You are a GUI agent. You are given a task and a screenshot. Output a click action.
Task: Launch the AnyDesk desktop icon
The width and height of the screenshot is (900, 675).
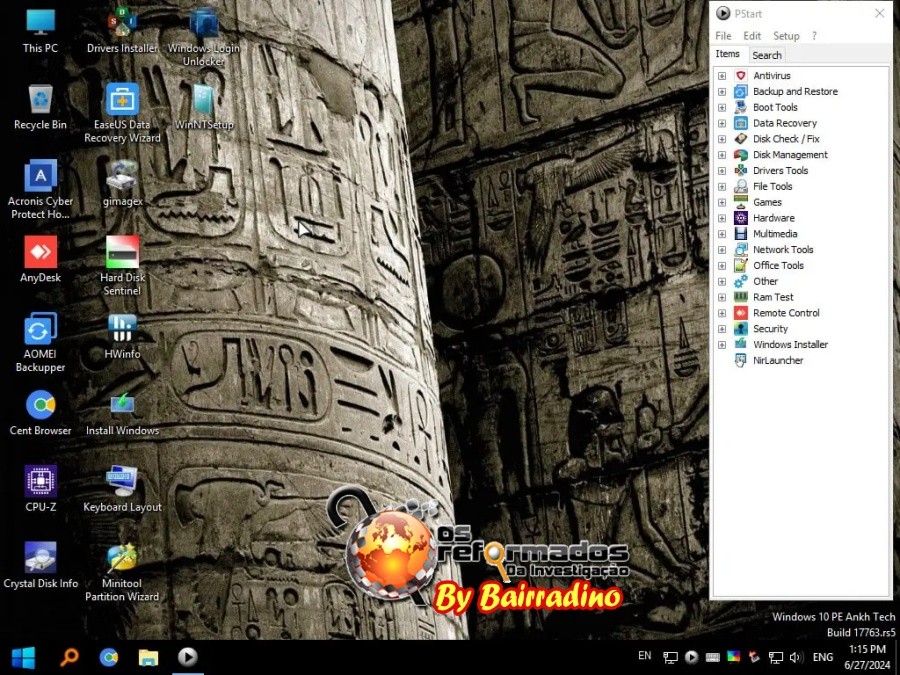pos(40,259)
